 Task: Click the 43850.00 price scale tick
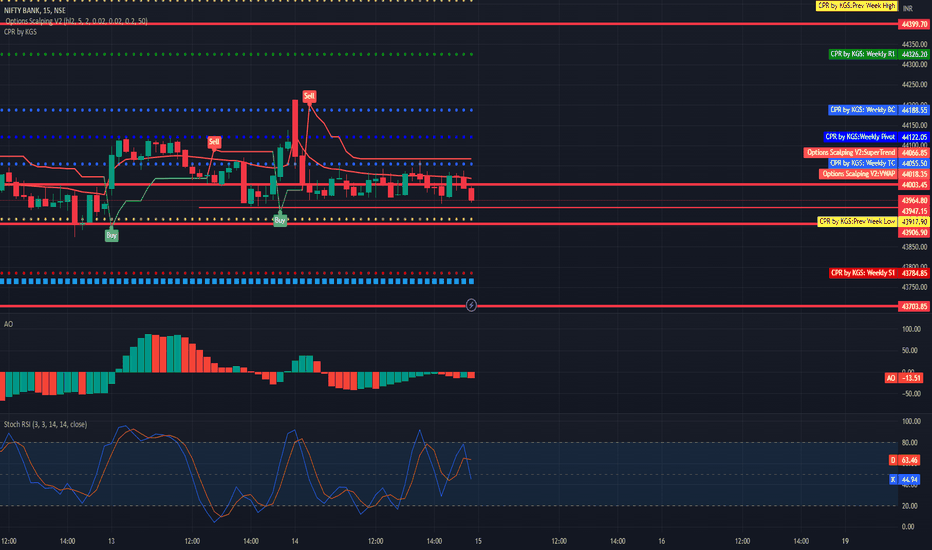914,247
